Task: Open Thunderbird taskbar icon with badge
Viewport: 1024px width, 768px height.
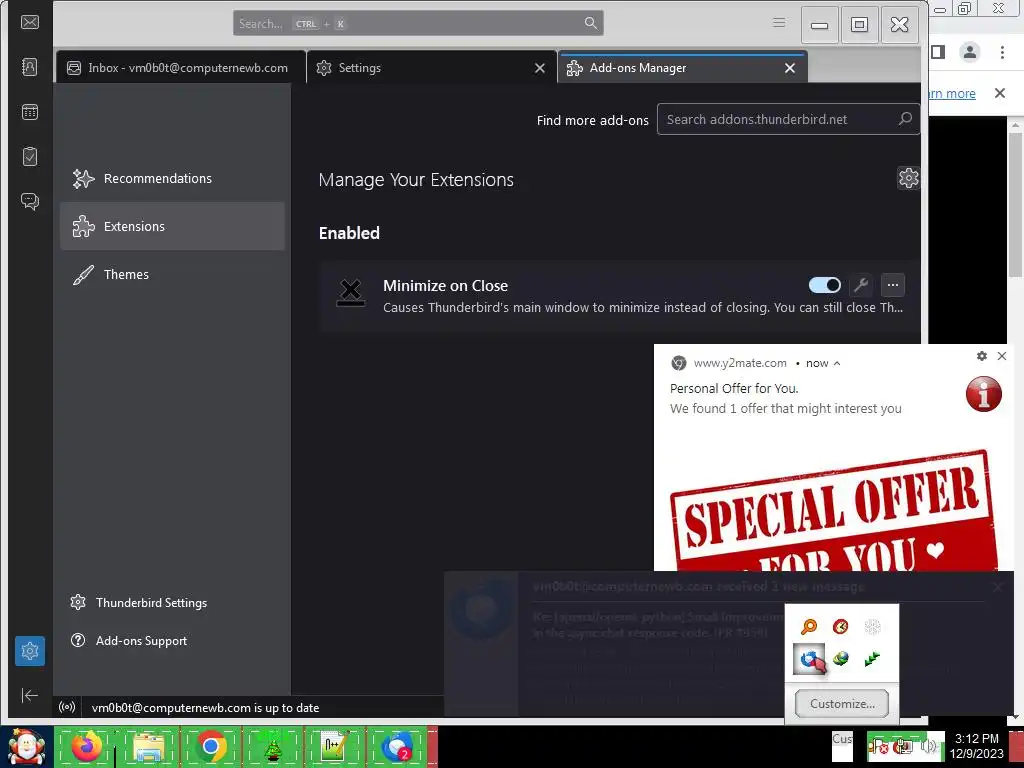Action: click(398, 746)
